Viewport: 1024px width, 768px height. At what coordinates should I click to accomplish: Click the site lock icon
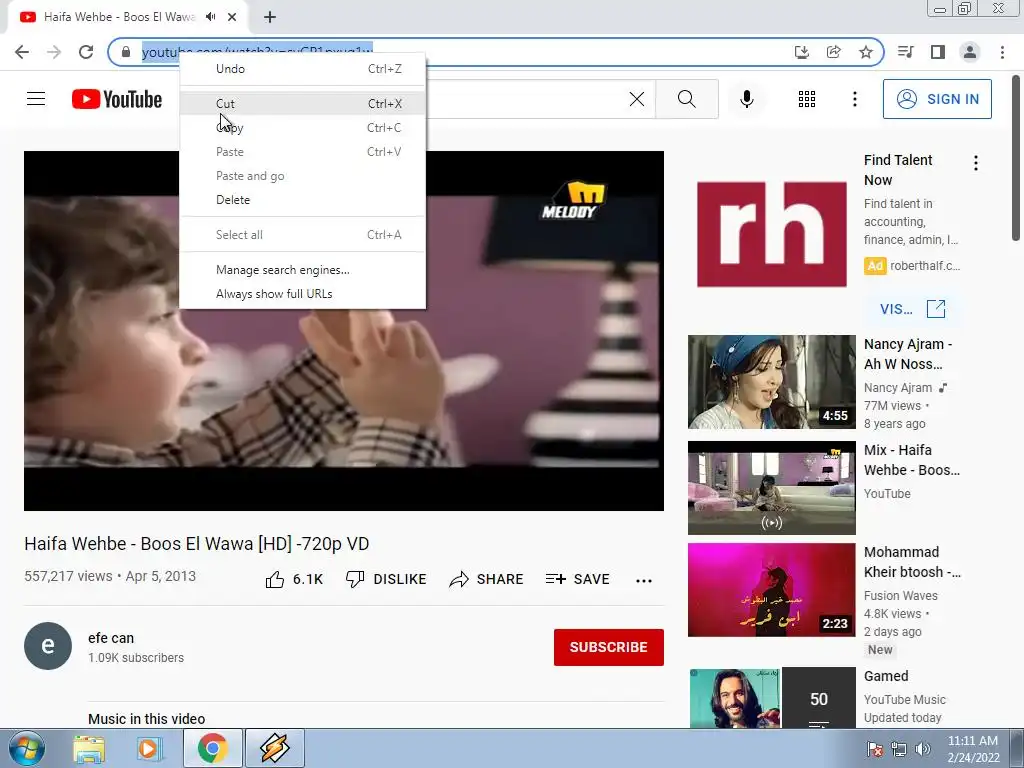pos(126,52)
